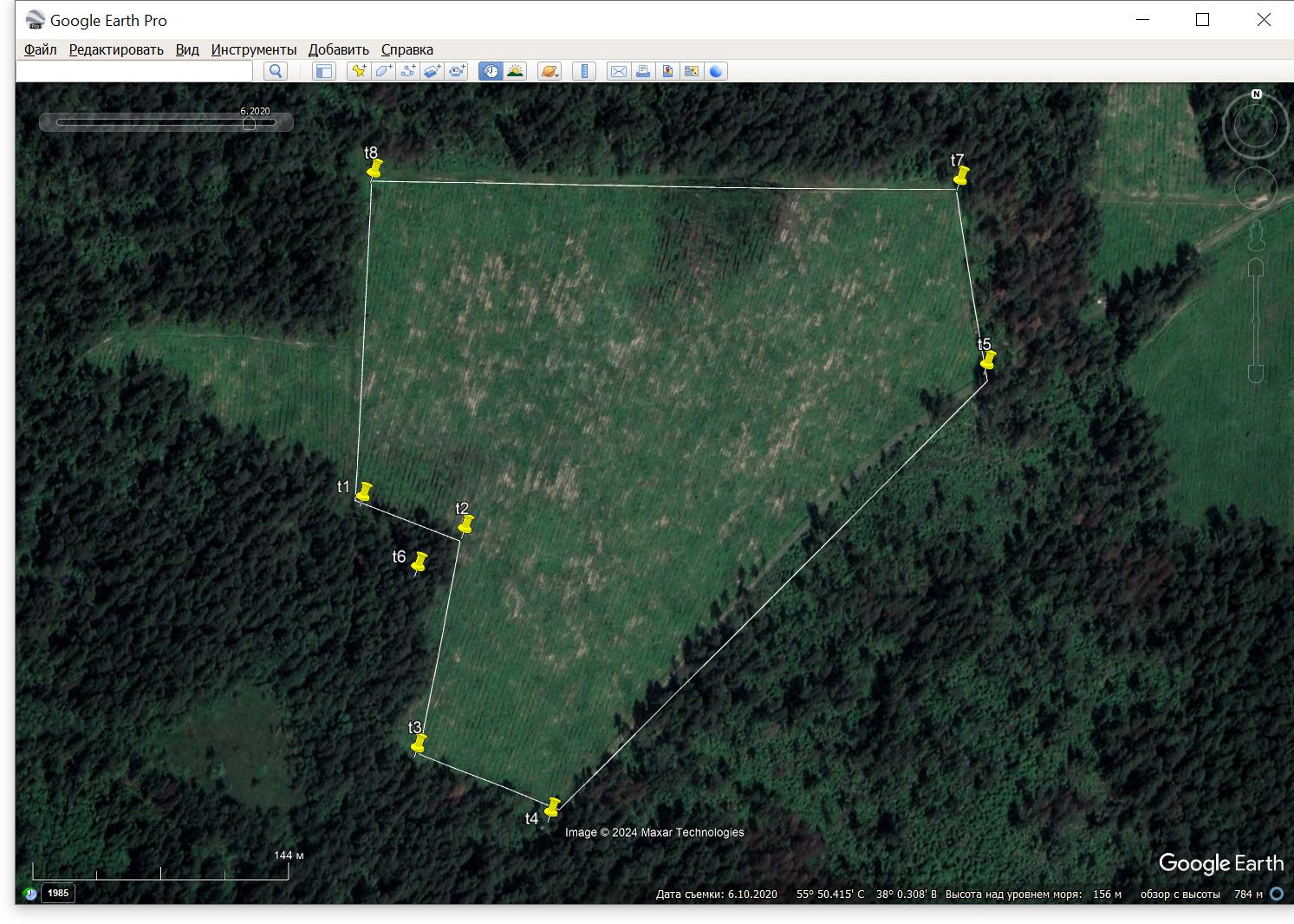The image size is (1294, 924).
Task: Open the ruler measurement tool
Action: [584, 71]
